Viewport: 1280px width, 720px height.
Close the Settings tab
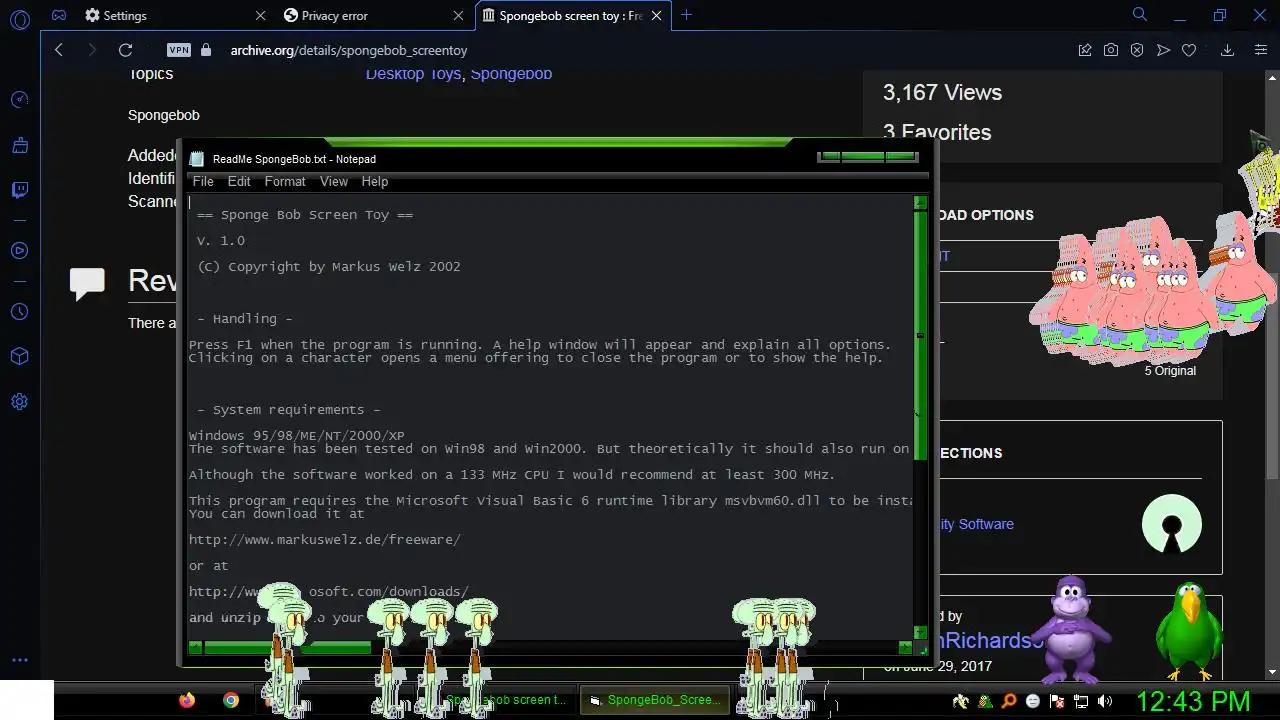click(260, 15)
